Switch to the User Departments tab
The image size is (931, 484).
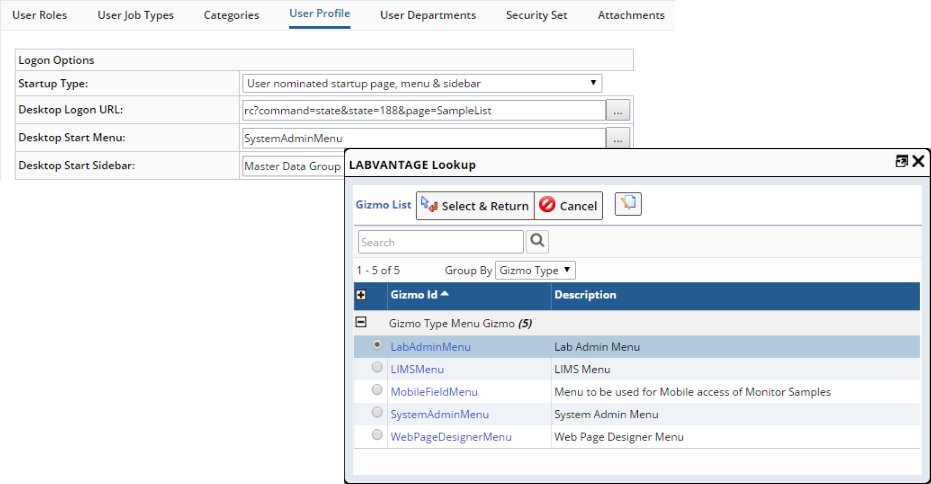[x=428, y=15]
